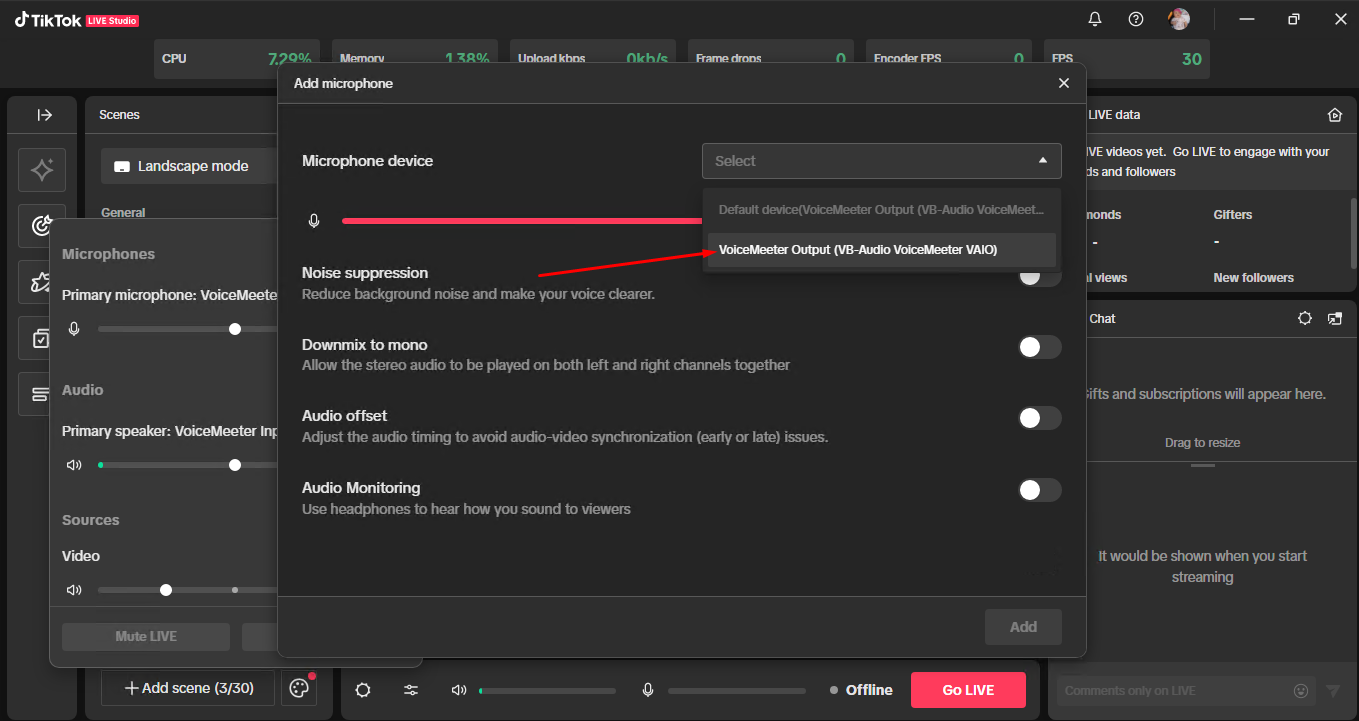Mute microphone icon in bottom bar
Screen dimensions: 1359x721
coord(648,690)
